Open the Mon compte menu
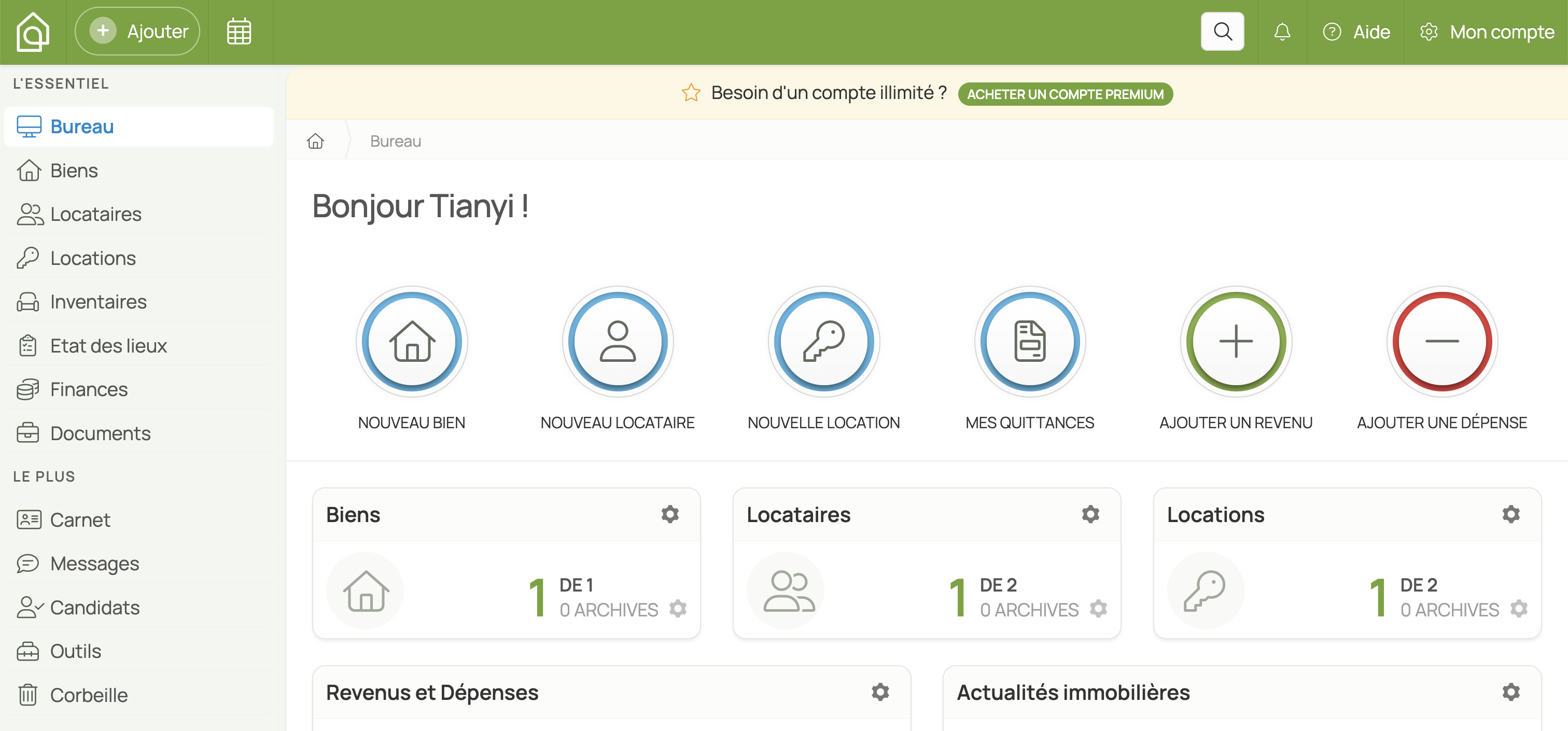The image size is (1568, 731). pyautogui.click(x=1487, y=32)
